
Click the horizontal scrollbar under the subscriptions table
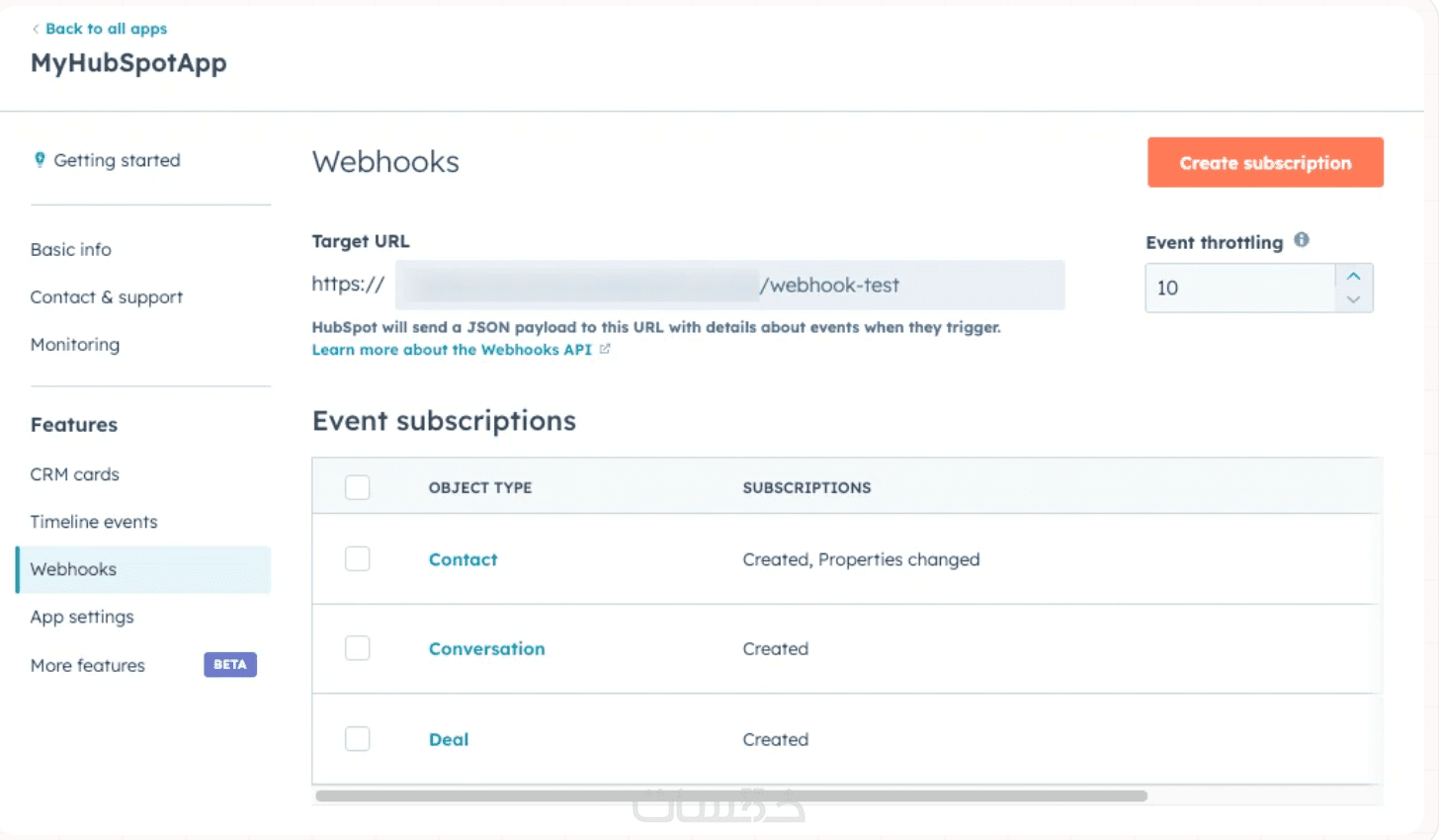[x=731, y=796]
